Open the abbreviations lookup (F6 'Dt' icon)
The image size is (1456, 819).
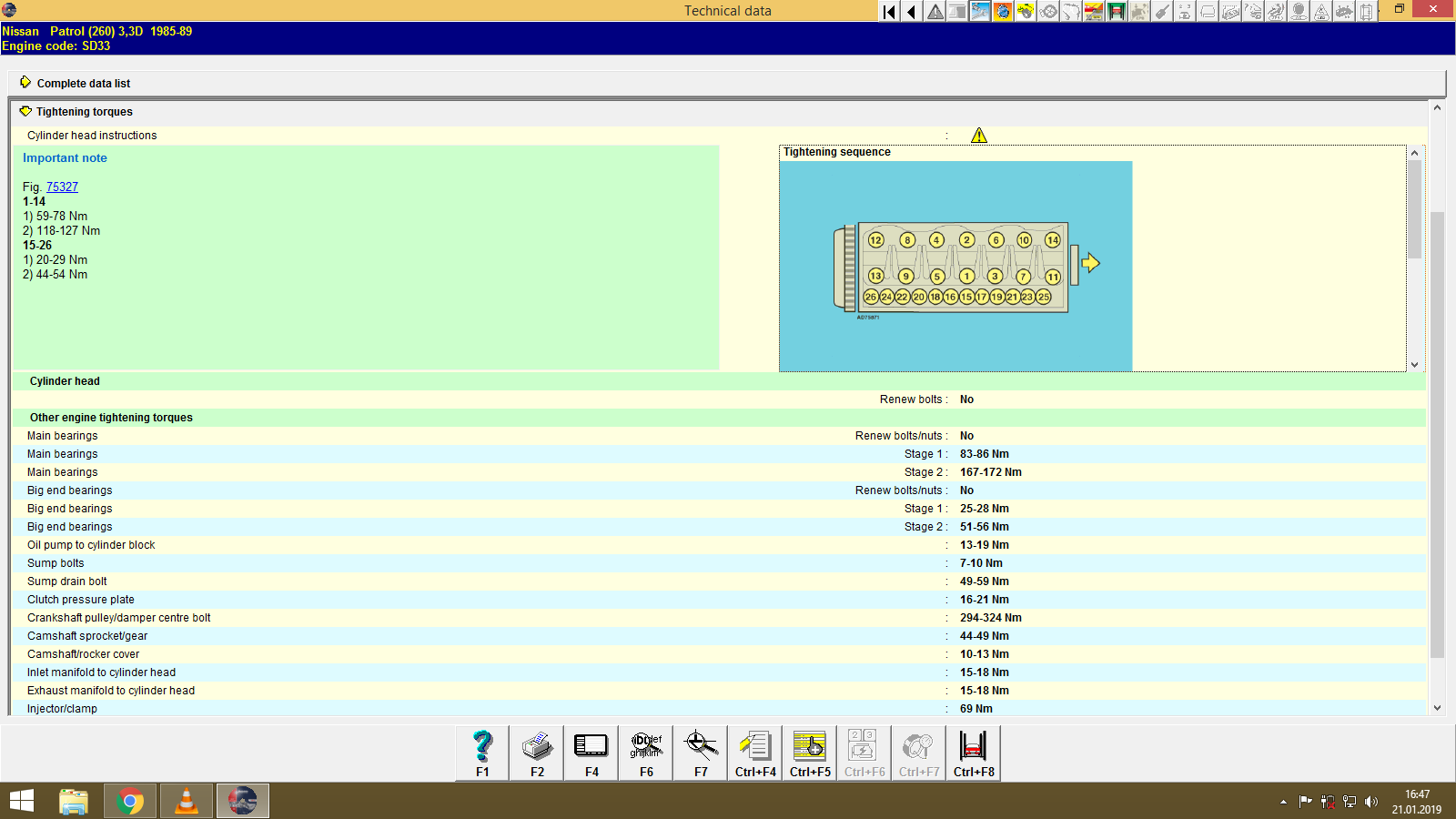tap(645, 753)
